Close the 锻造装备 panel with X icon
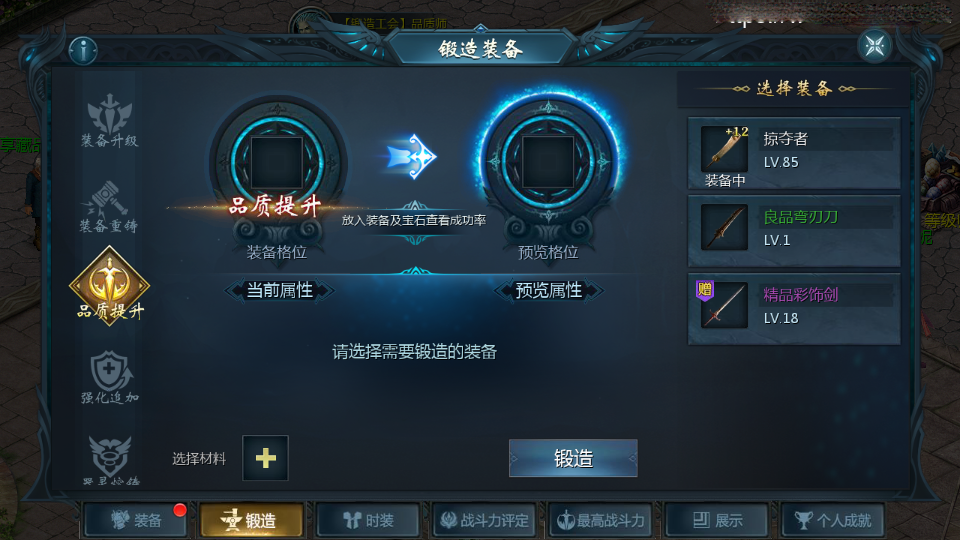 (x=875, y=45)
